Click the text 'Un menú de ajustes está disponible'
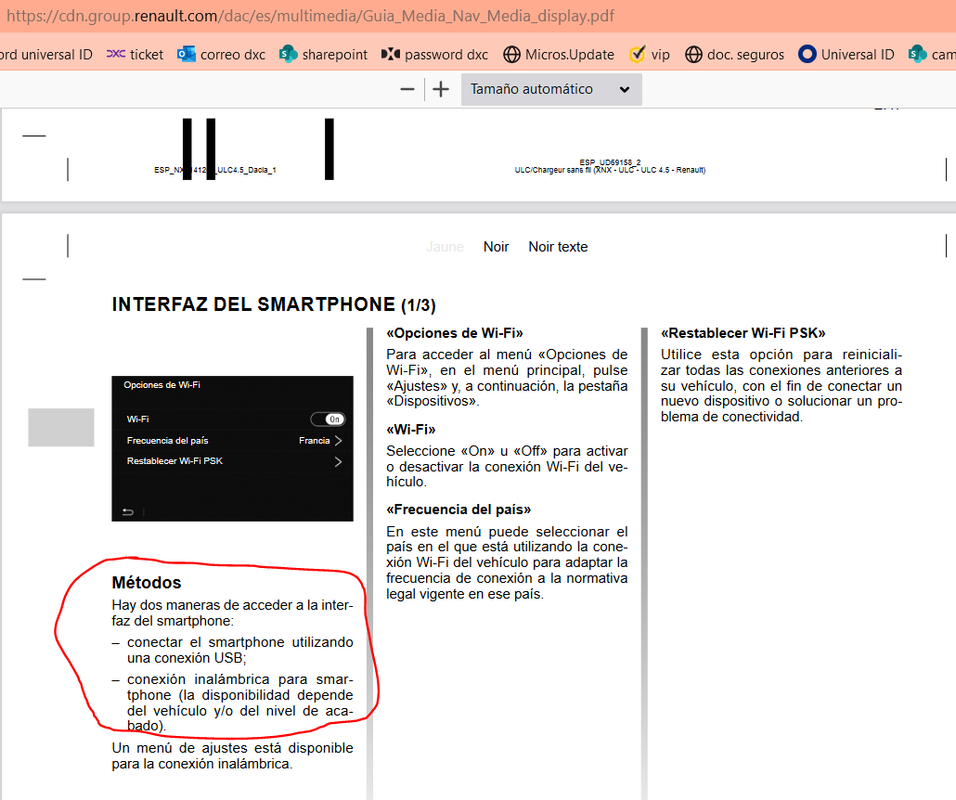Screen dimensions: 956x800 232,748
